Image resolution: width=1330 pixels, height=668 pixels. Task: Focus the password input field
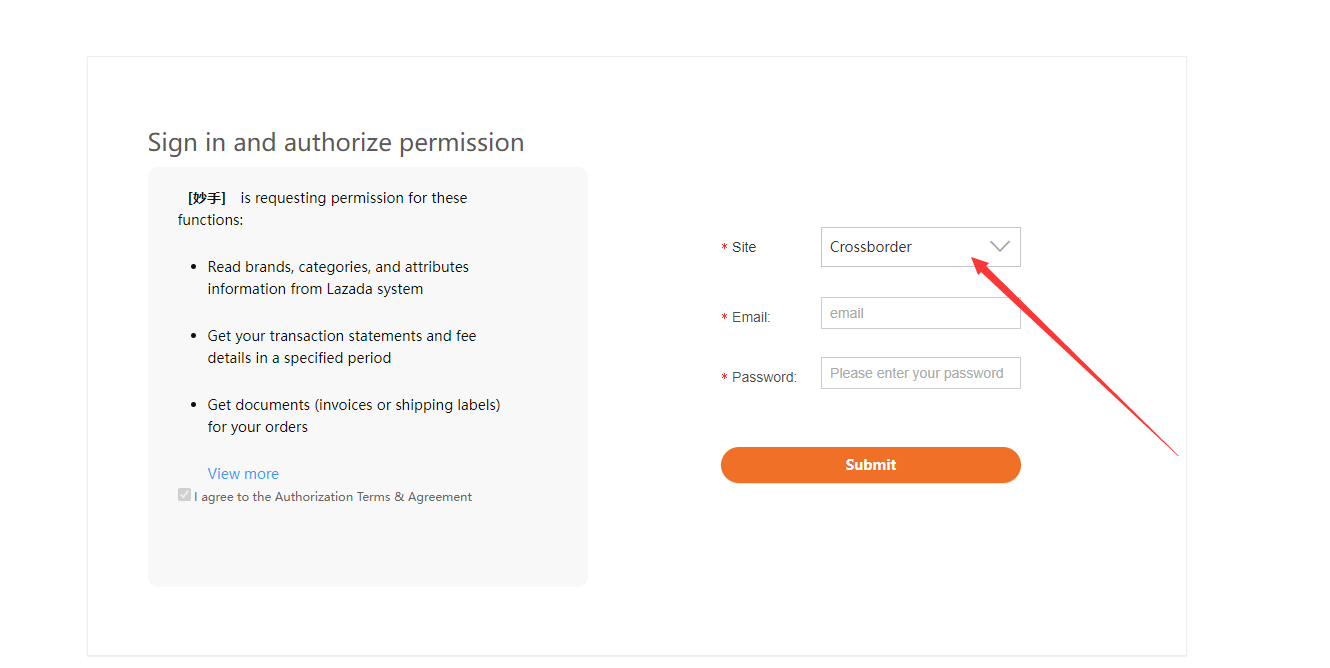coord(920,373)
